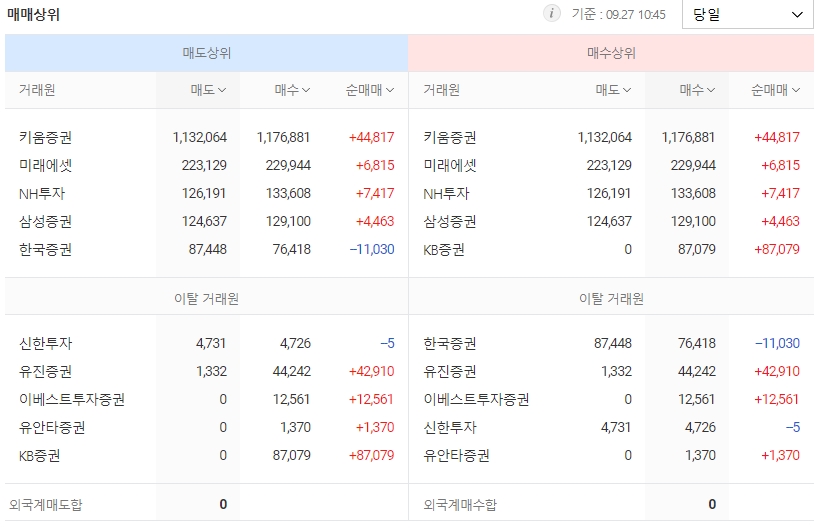The image size is (818, 528).
Task: Click +1,370 value in 매수상위 유안타증권 row
Action: pyautogui.click(x=780, y=455)
